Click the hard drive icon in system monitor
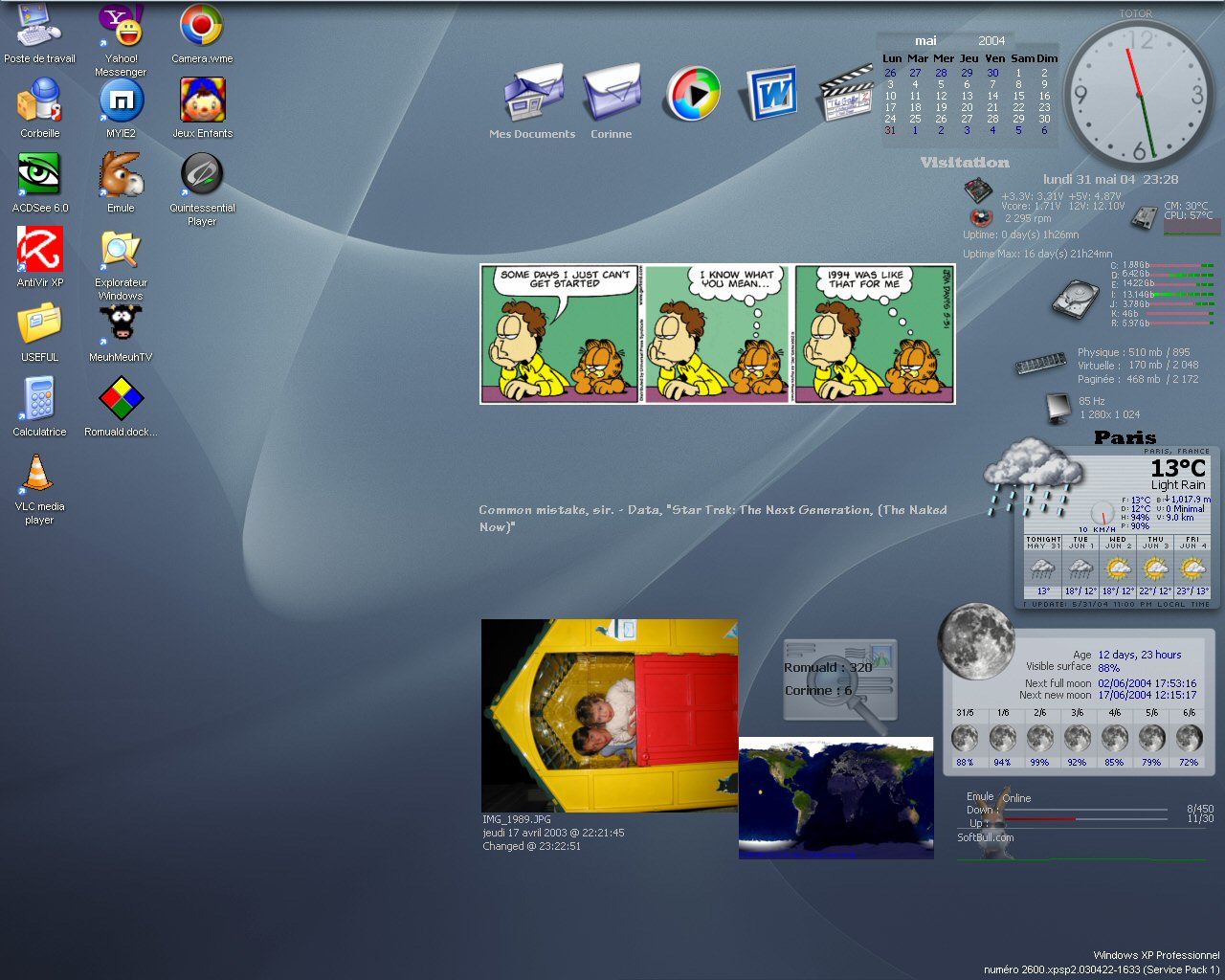Image resolution: width=1225 pixels, height=980 pixels. point(1075,299)
